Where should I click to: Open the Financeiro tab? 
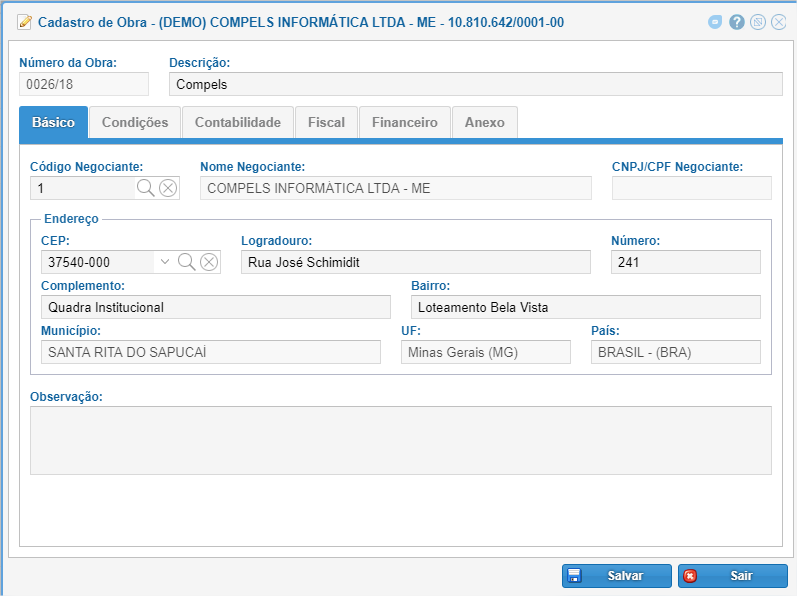point(405,122)
